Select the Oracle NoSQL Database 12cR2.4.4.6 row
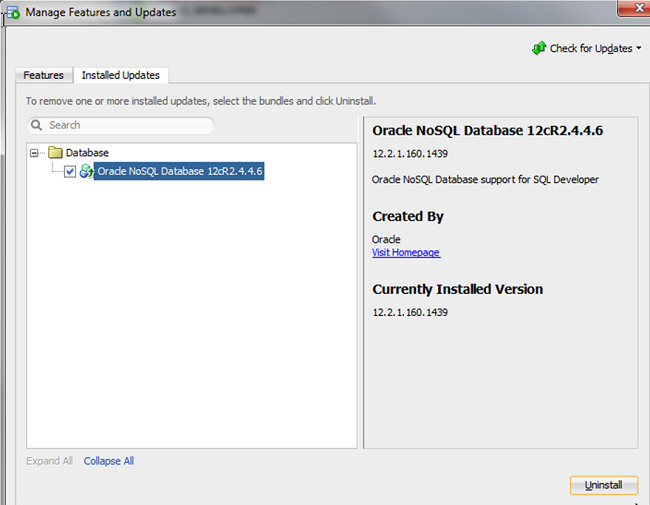650x505 pixels. point(179,171)
